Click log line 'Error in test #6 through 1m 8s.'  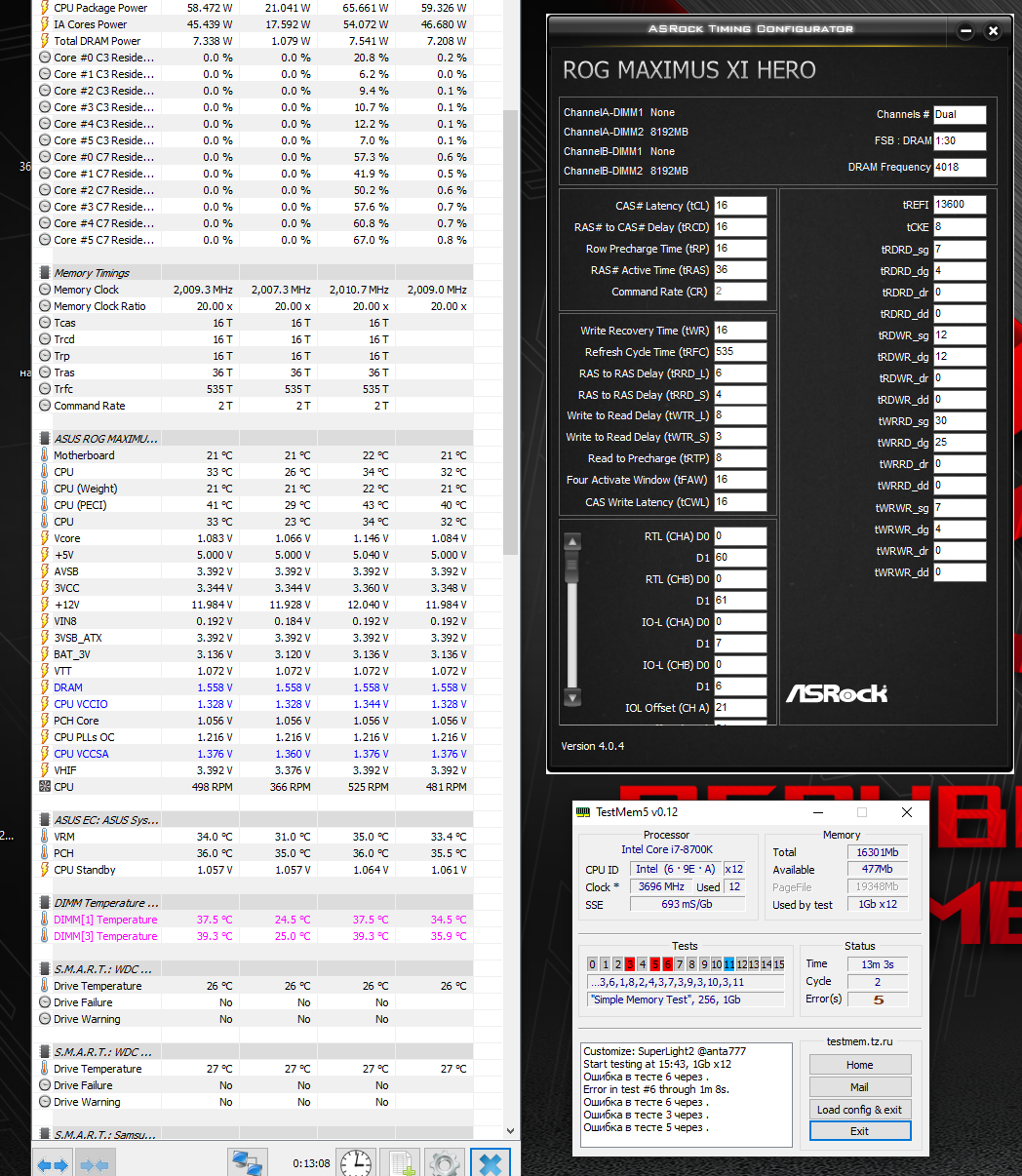656,1089
